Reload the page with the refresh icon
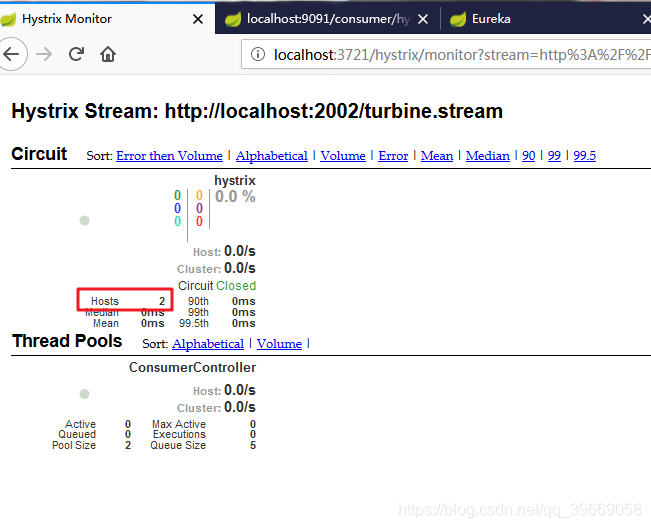This screenshot has width=651, height=528. pos(76,54)
